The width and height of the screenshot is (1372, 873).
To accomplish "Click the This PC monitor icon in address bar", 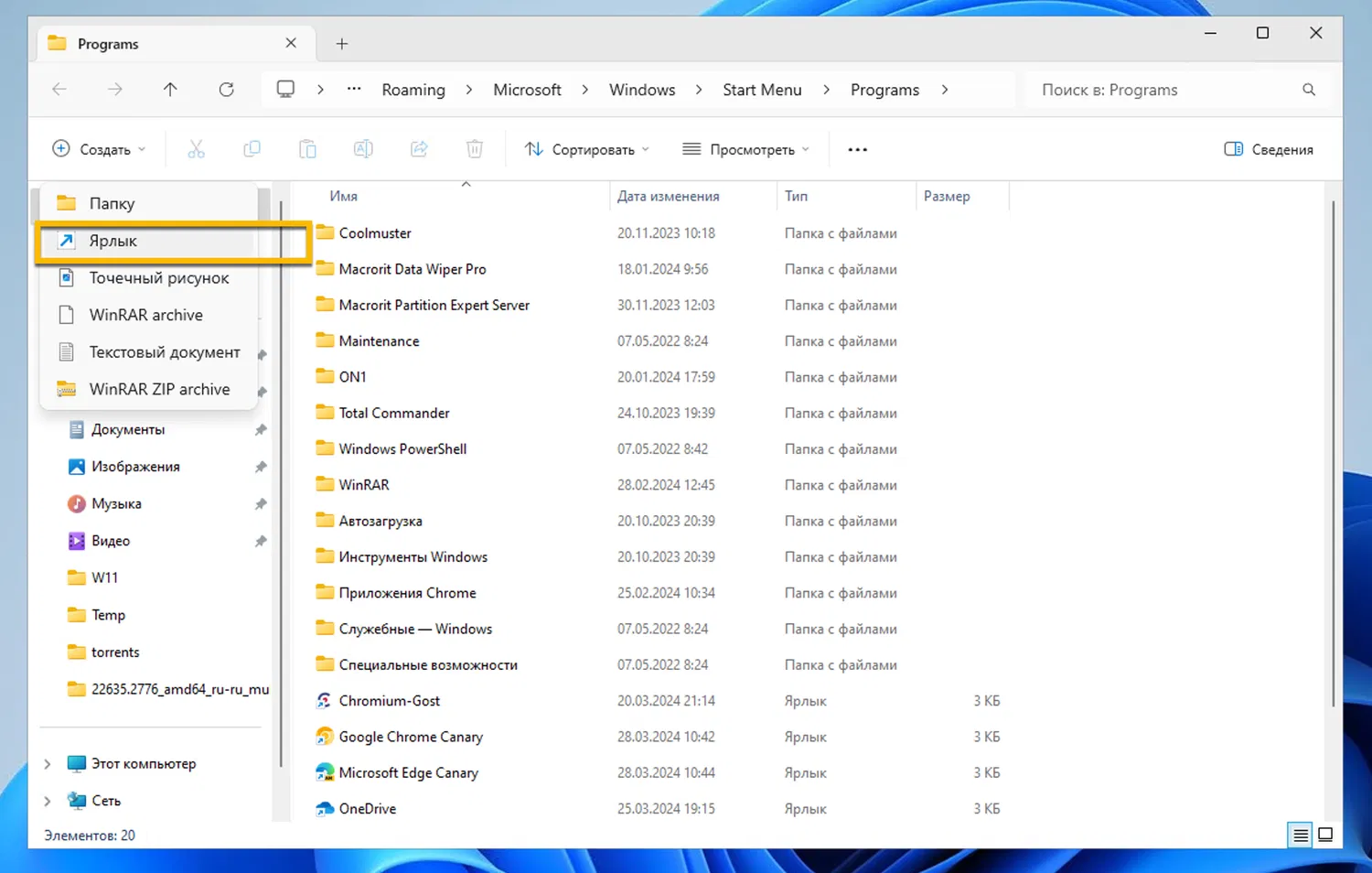I will pyautogui.click(x=285, y=90).
